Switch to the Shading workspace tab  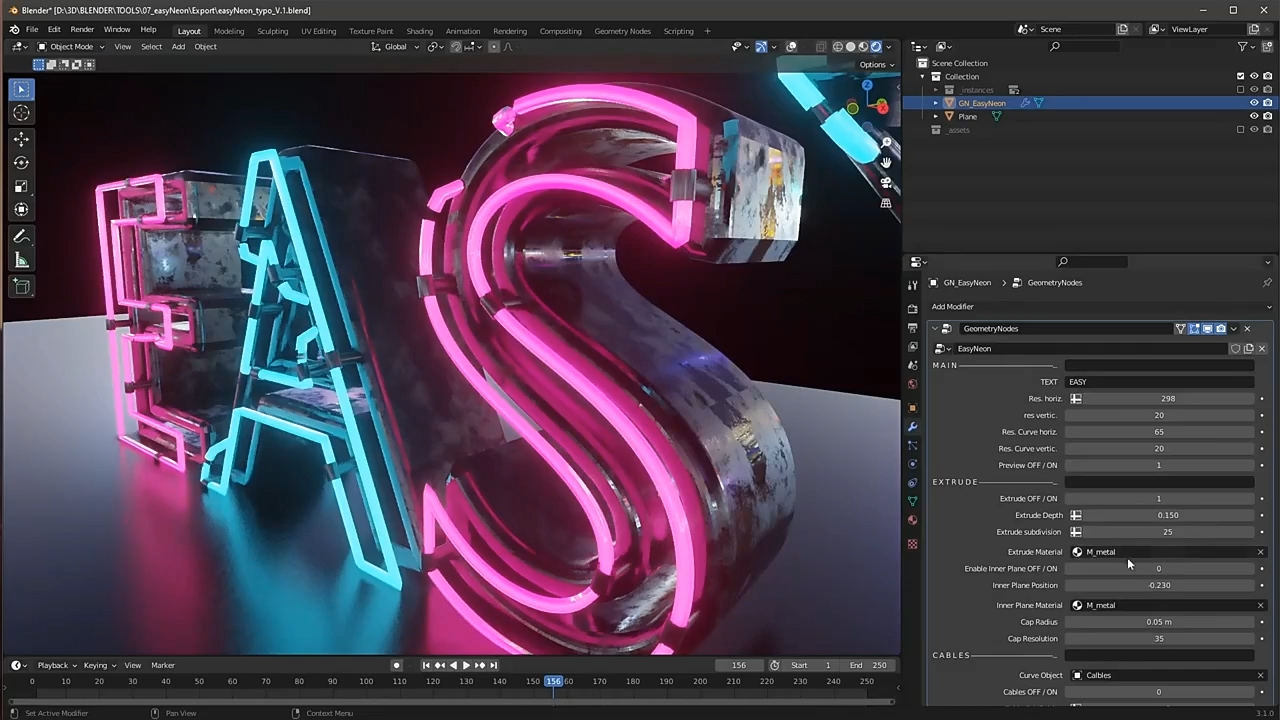(419, 31)
